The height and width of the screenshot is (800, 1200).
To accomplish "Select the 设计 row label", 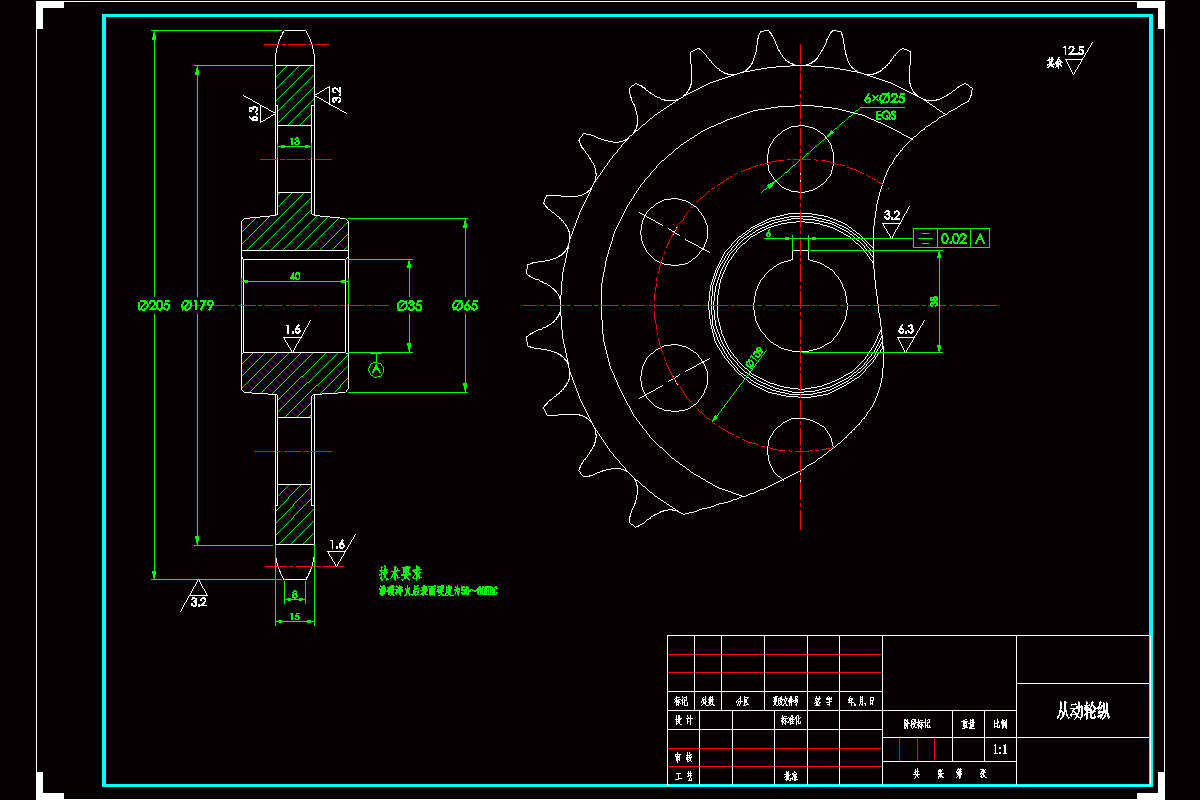I will 683,720.
